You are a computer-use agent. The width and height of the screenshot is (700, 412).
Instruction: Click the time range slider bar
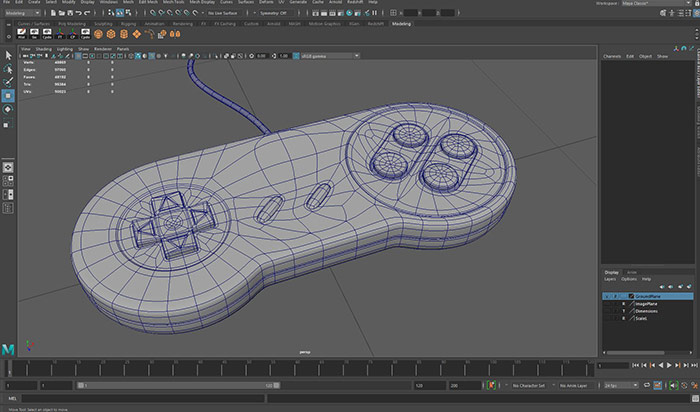pos(179,385)
